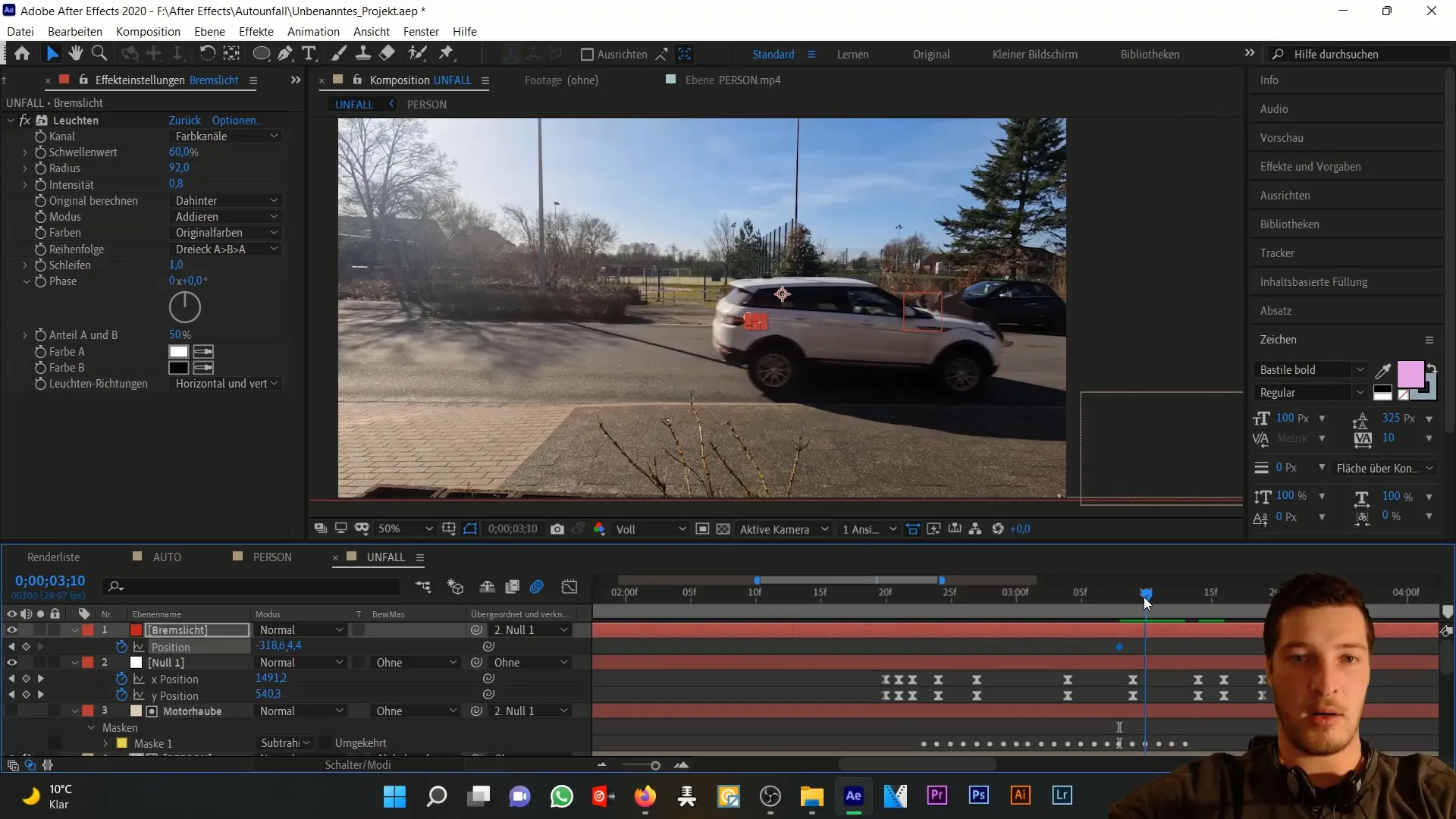Select the Rotation tool
The width and height of the screenshot is (1456, 819).
(207, 54)
